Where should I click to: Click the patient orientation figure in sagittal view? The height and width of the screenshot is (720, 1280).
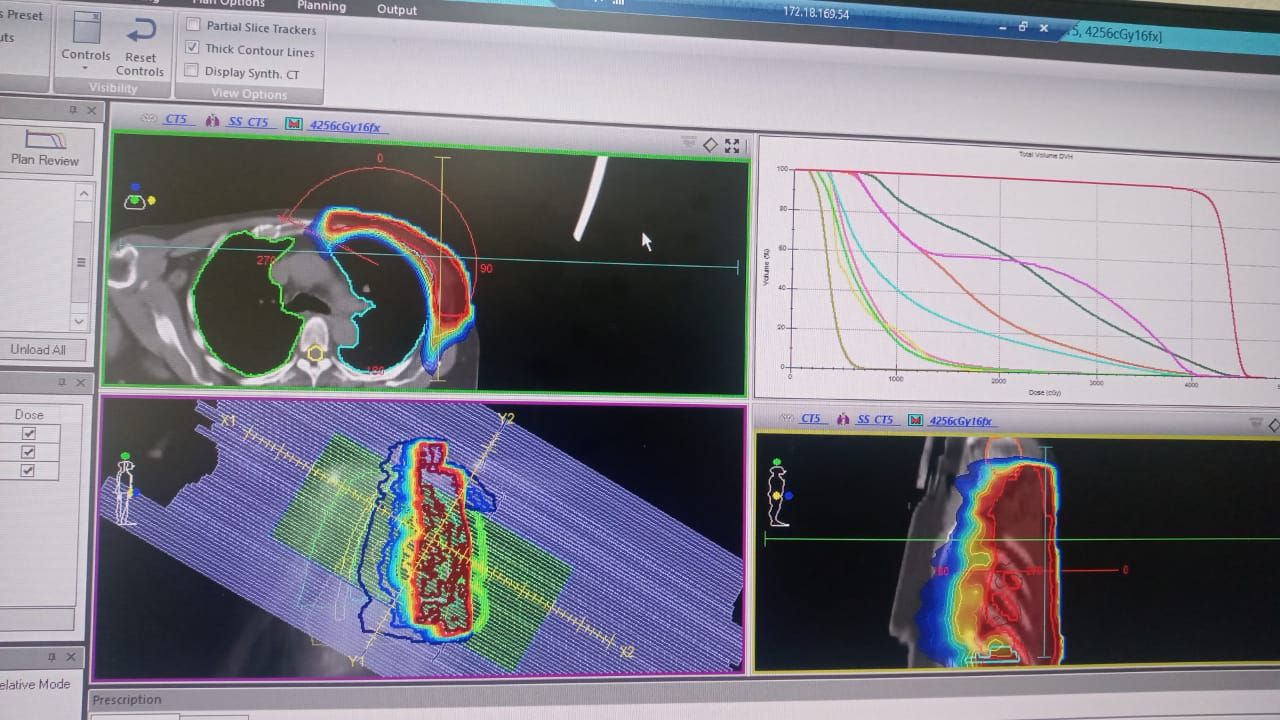click(x=778, y=494)
